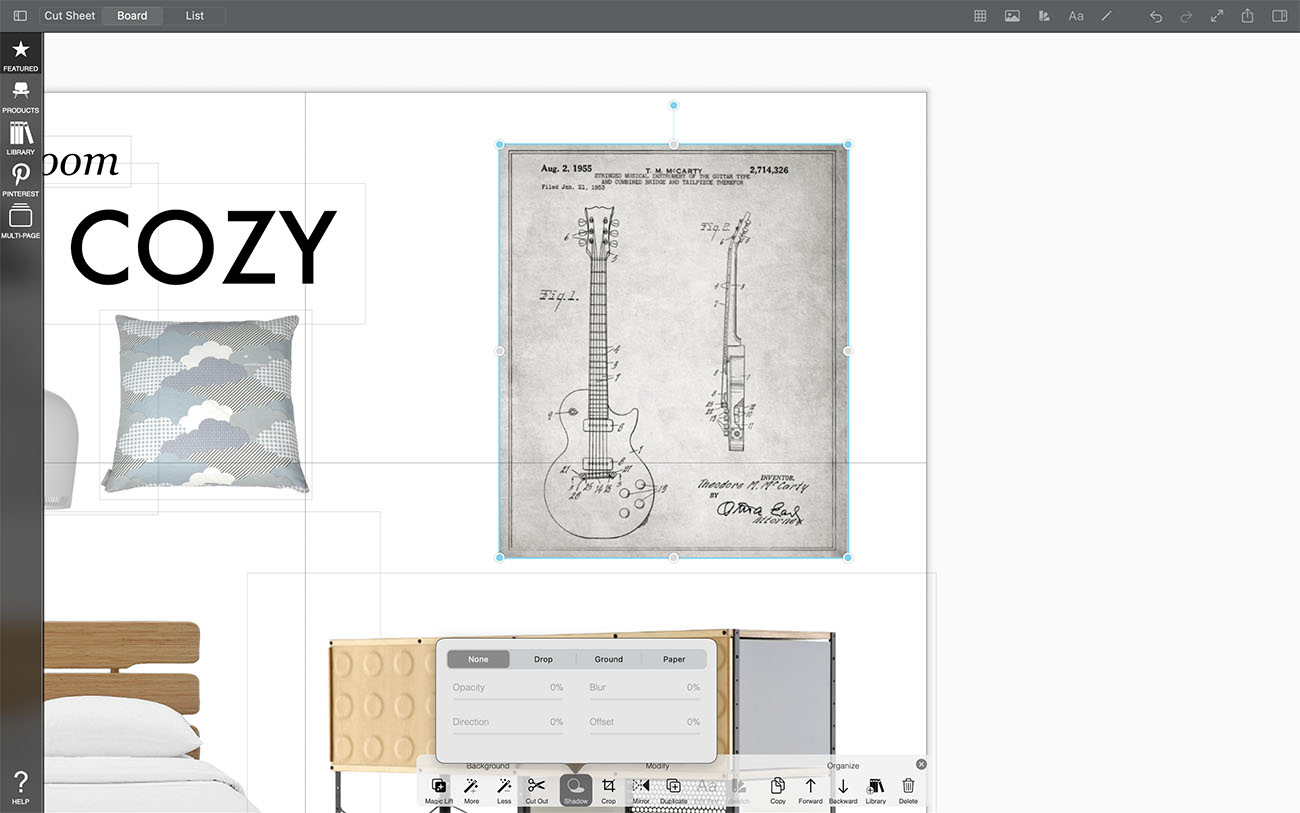The width and height of the screenshot is (1300, 813).
Task: Open the Featured star section in the sidebar
Action: pyautogui.click(x=20, y=55)
